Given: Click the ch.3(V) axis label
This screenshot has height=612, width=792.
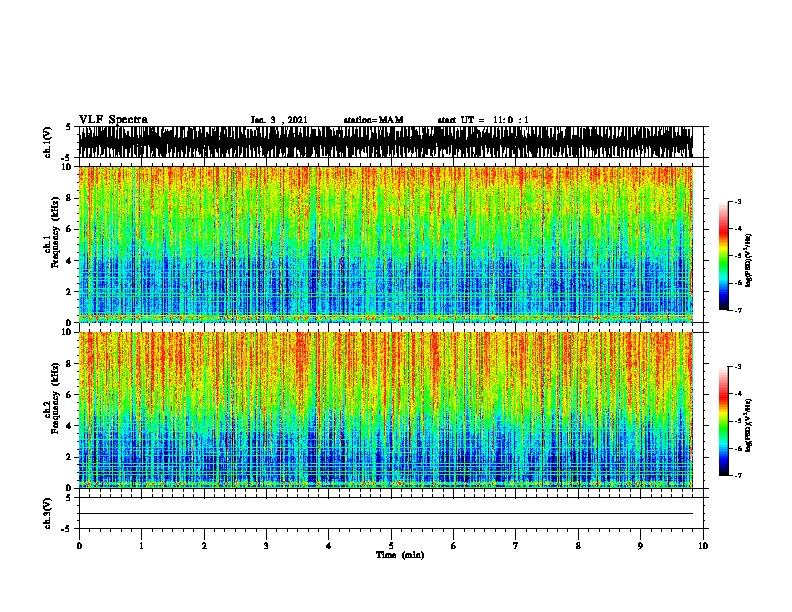Looking at the screenshot, I should 47,513.
